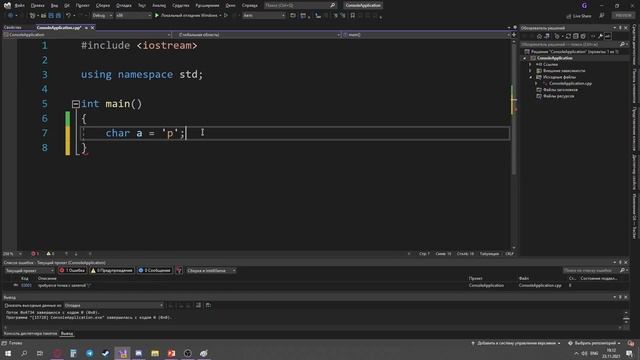The height and width of the screenshot is (360, 640).
Task: Open the Debug configuration dropdown
Action: [x=102, y=16]
